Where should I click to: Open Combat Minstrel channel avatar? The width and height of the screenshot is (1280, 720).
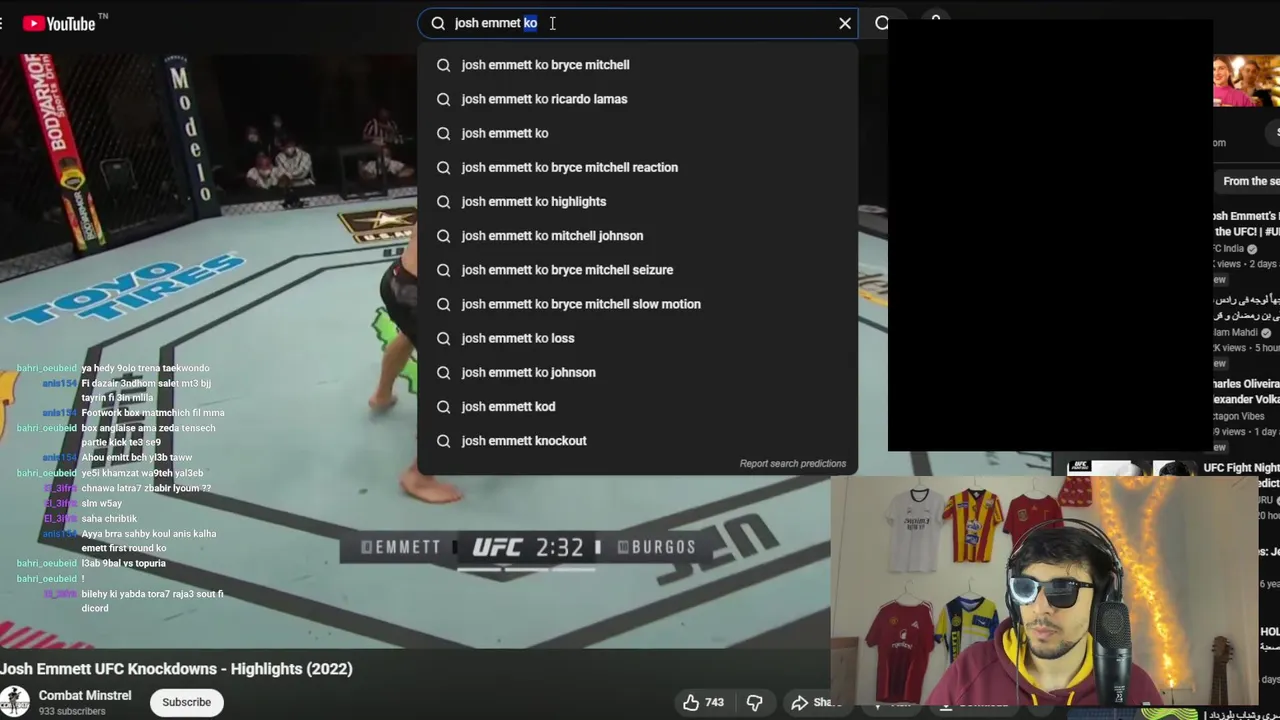14,702
